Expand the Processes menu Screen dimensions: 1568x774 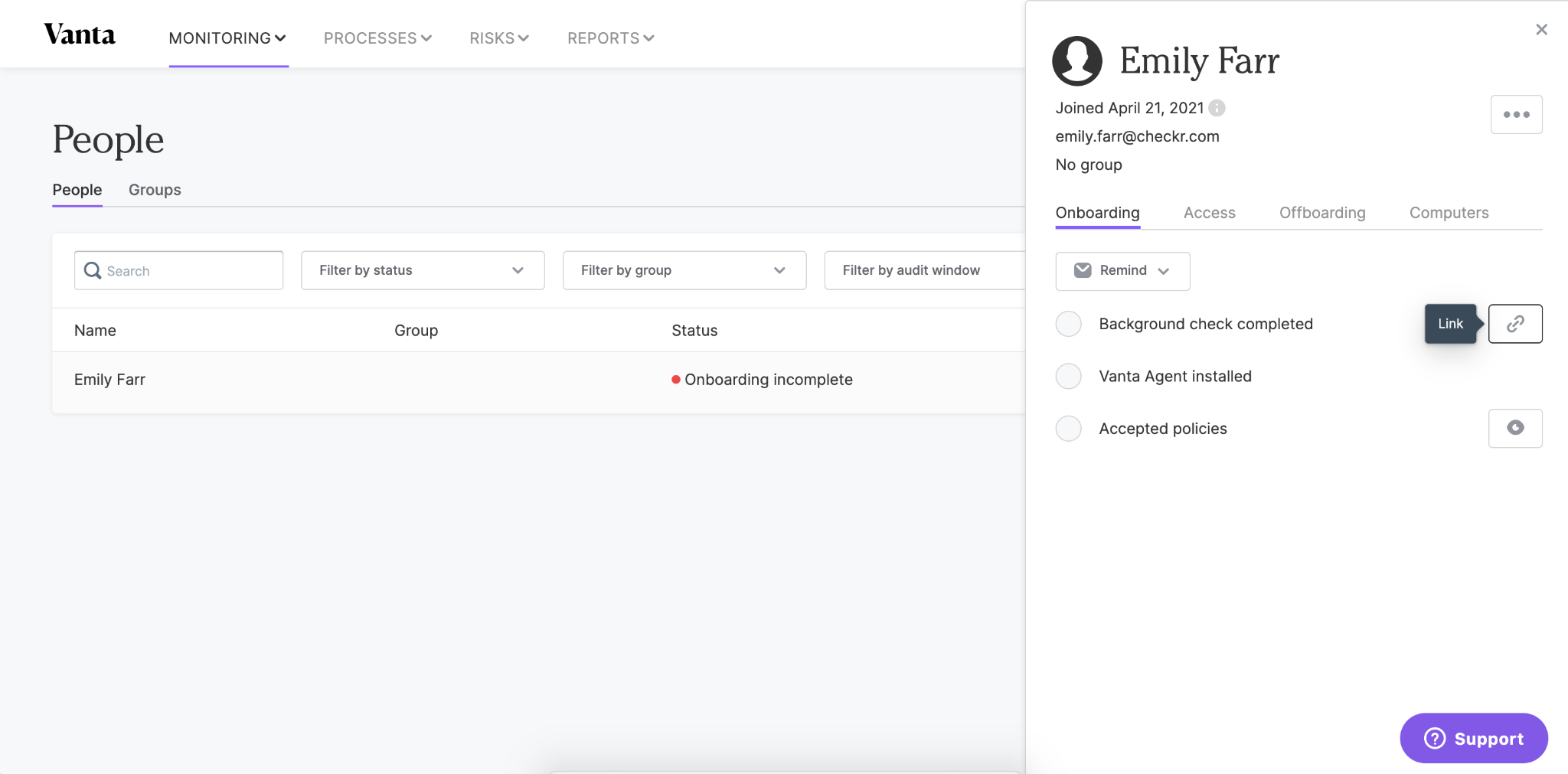(377, 38)
